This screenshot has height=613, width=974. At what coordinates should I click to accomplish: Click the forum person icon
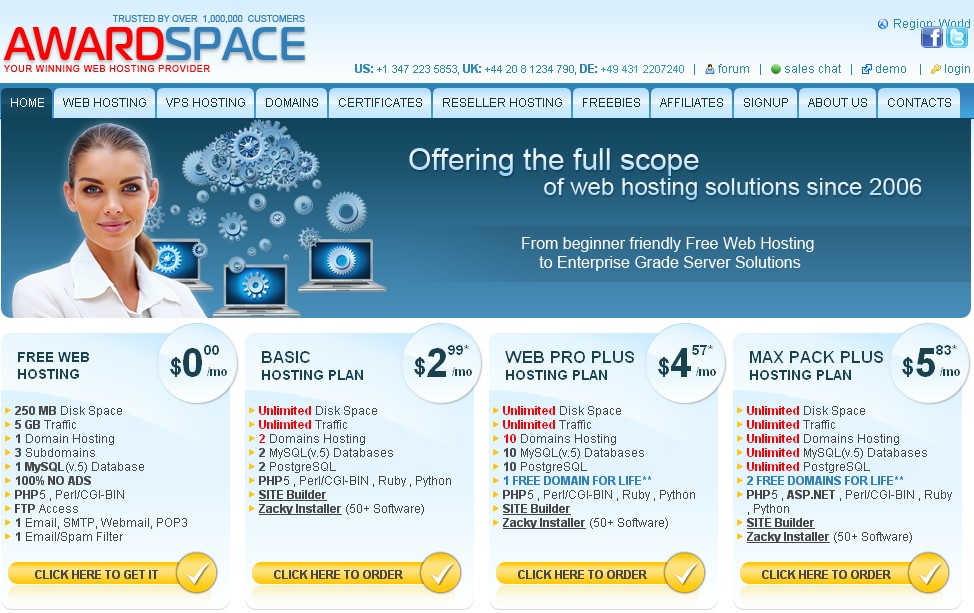point(709,69)
